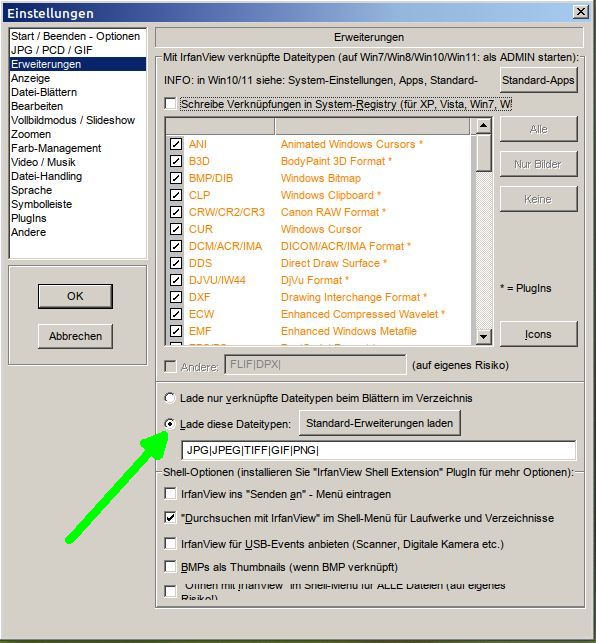The height and width of the screenshot is (643, 596).
Task: Click the JPG|JPEG|TIFF|GIF|PNG| text field
Action: (379, 450)
